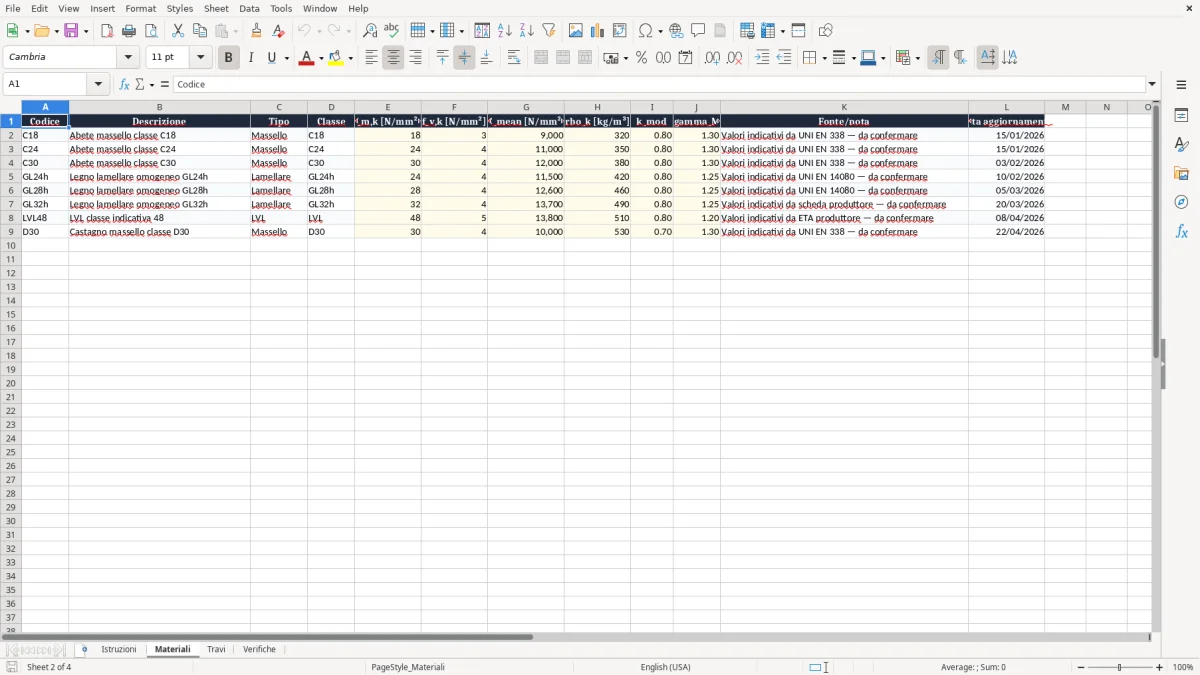Click the Cut scissors icon

tap(178, 31)
